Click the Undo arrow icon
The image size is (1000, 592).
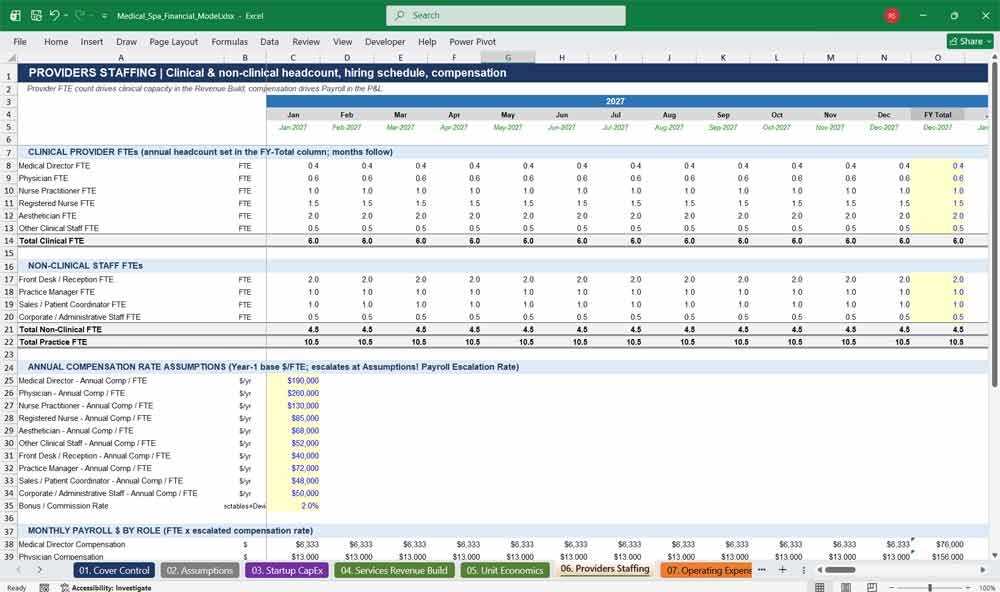(x=54, y=15)
